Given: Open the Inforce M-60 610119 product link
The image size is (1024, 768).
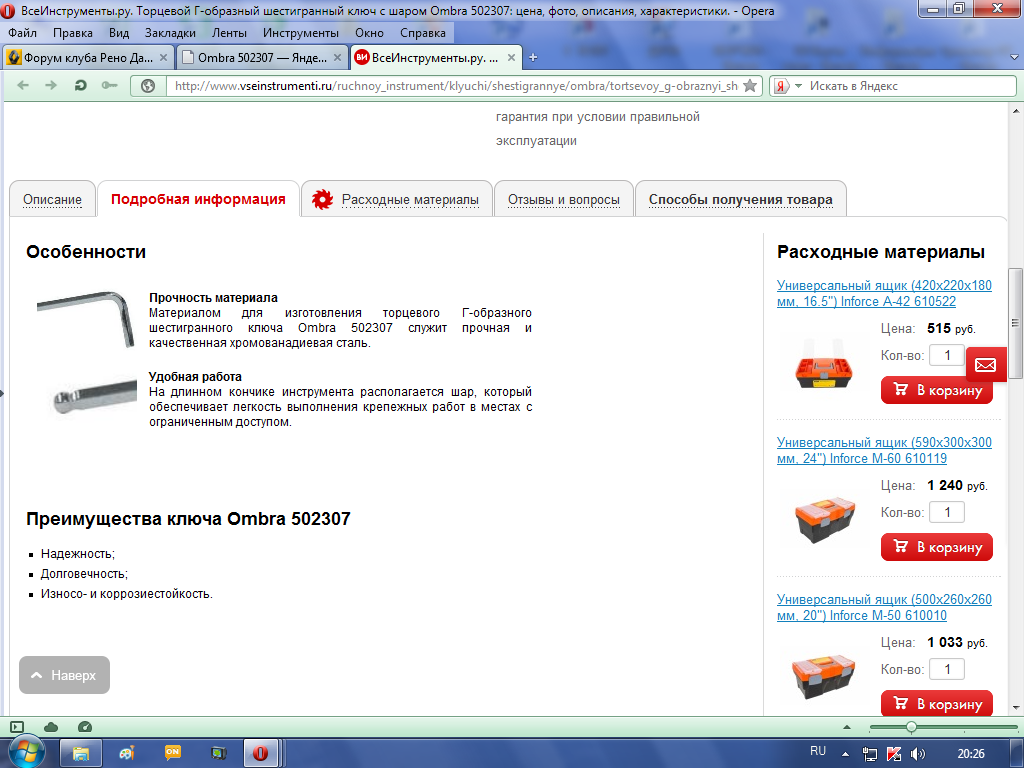Looking at the screenshot, I should (x=884, y=450).
